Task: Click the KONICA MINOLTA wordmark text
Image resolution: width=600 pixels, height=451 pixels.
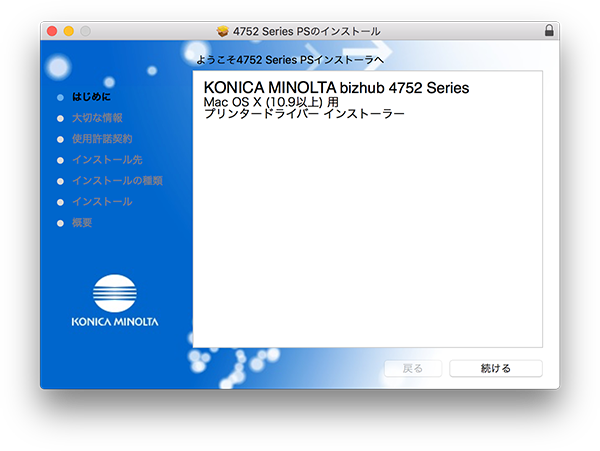Action: point(114,322)
